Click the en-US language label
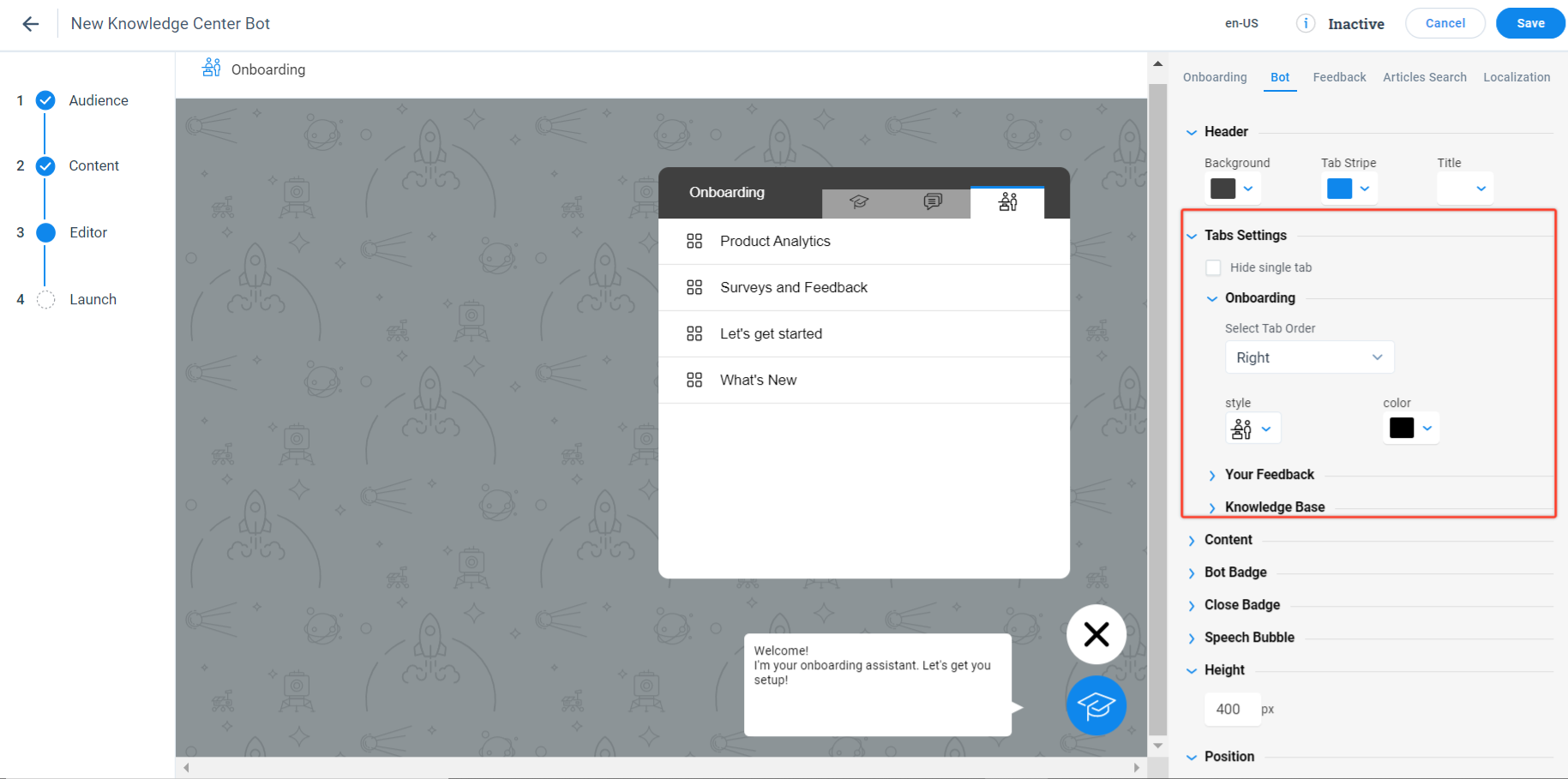Image resolution: width=1568 pixels, height=779 pixels. [1241, 23]
